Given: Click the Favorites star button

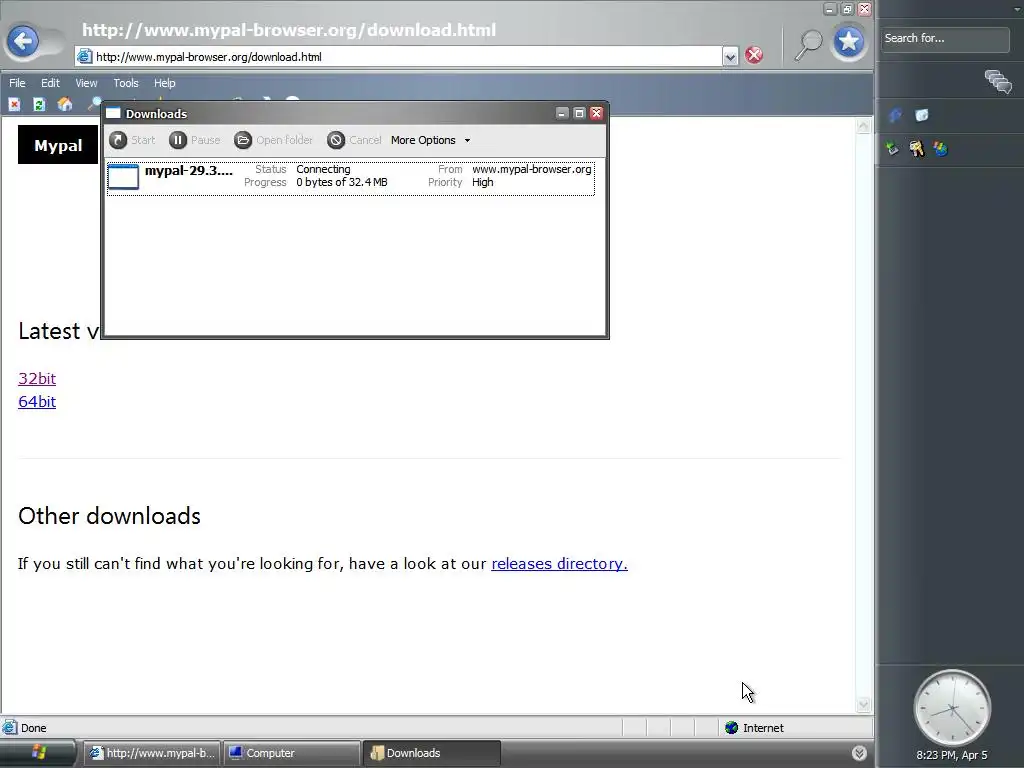Looking at the screenshot, I should [x=849, y=42].
